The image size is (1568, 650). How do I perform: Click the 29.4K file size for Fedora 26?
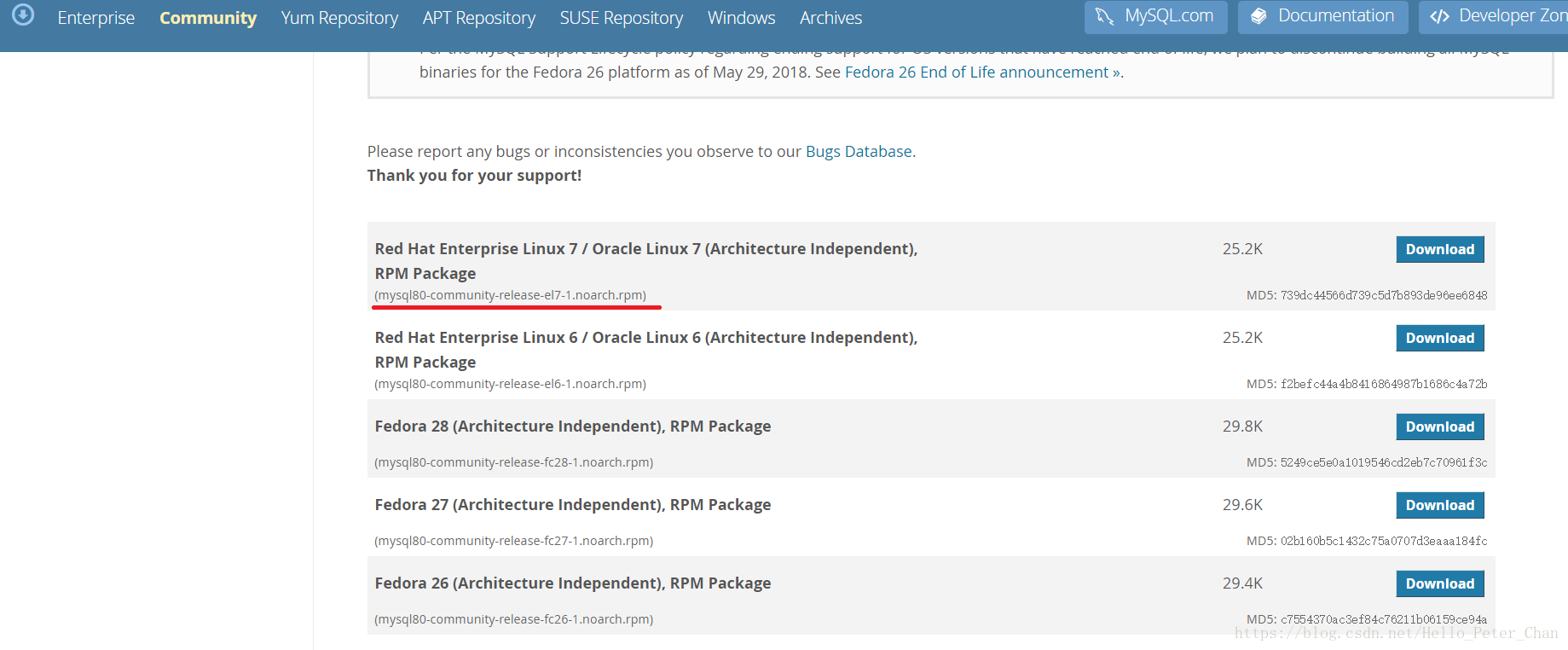[x=1242, y=583]
